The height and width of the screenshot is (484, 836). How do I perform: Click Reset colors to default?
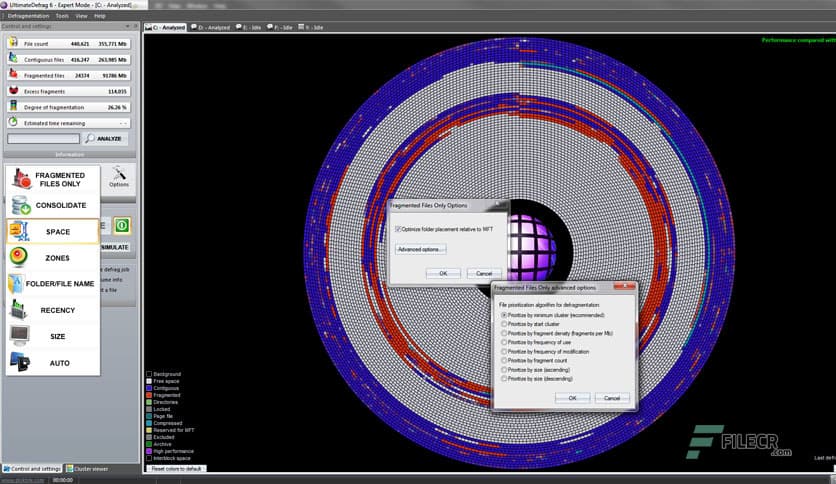176,469
